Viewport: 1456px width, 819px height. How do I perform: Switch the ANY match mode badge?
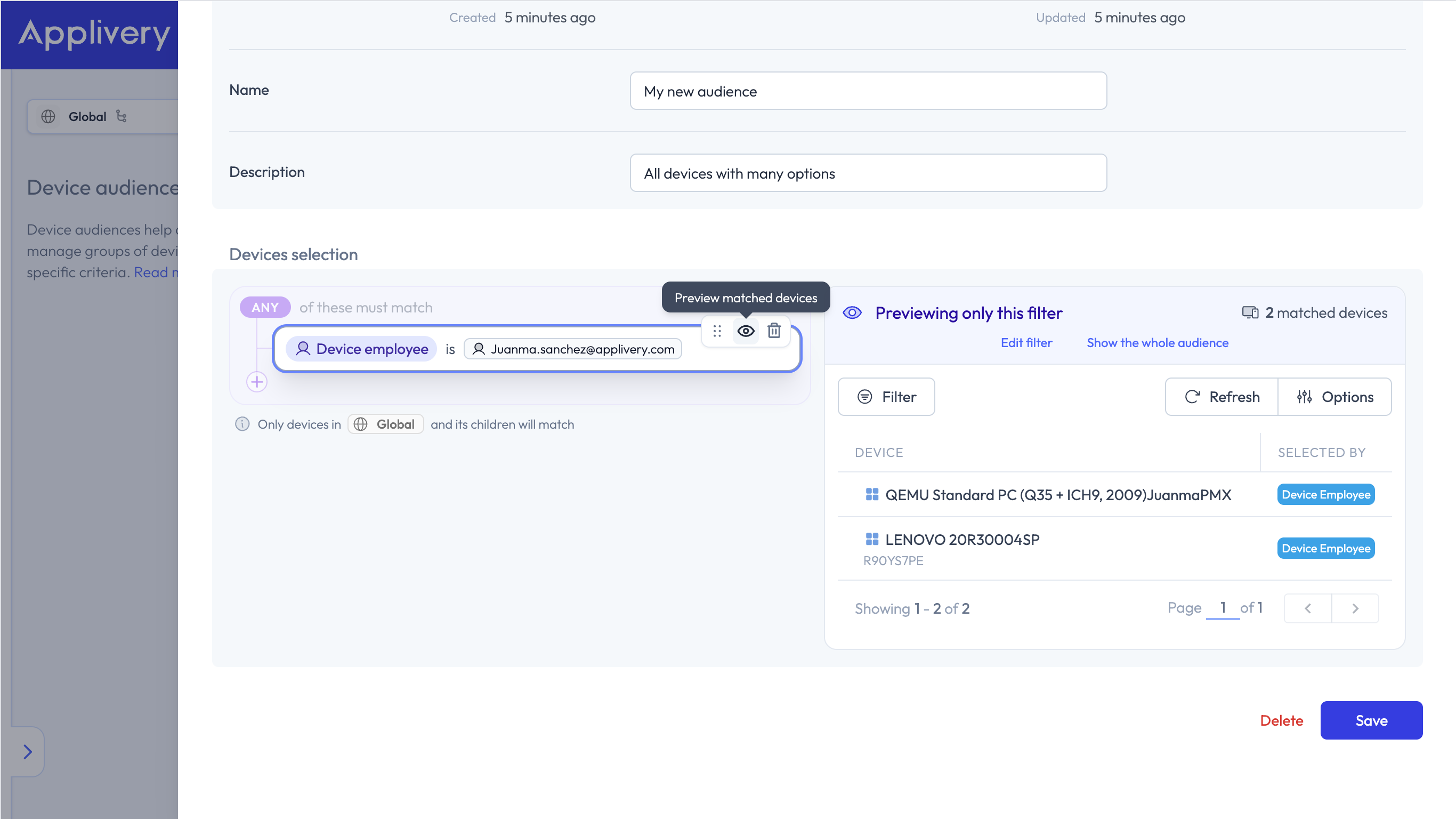(x=265, y=307)
